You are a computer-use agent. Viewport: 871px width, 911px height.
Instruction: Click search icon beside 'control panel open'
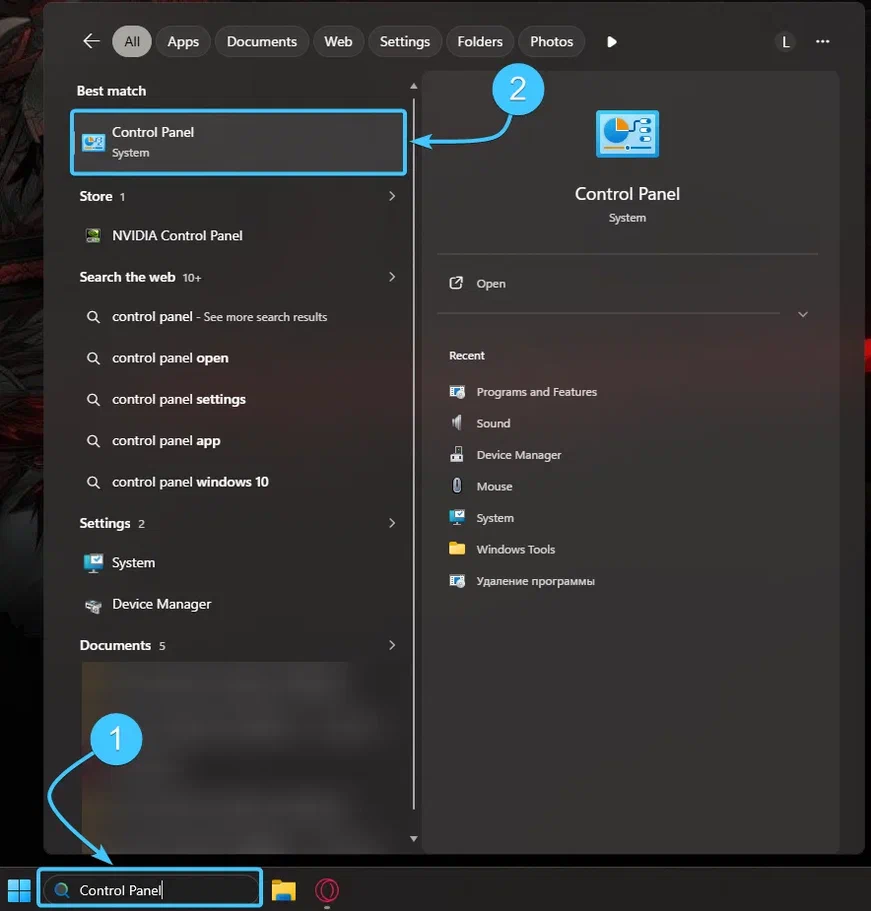[93, 358]
